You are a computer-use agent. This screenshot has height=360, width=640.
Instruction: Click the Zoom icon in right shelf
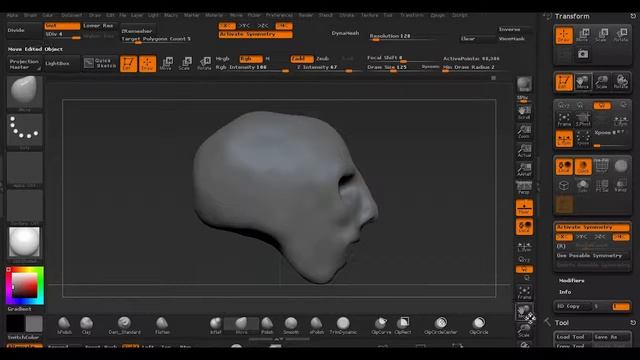(x=524, y=131)
